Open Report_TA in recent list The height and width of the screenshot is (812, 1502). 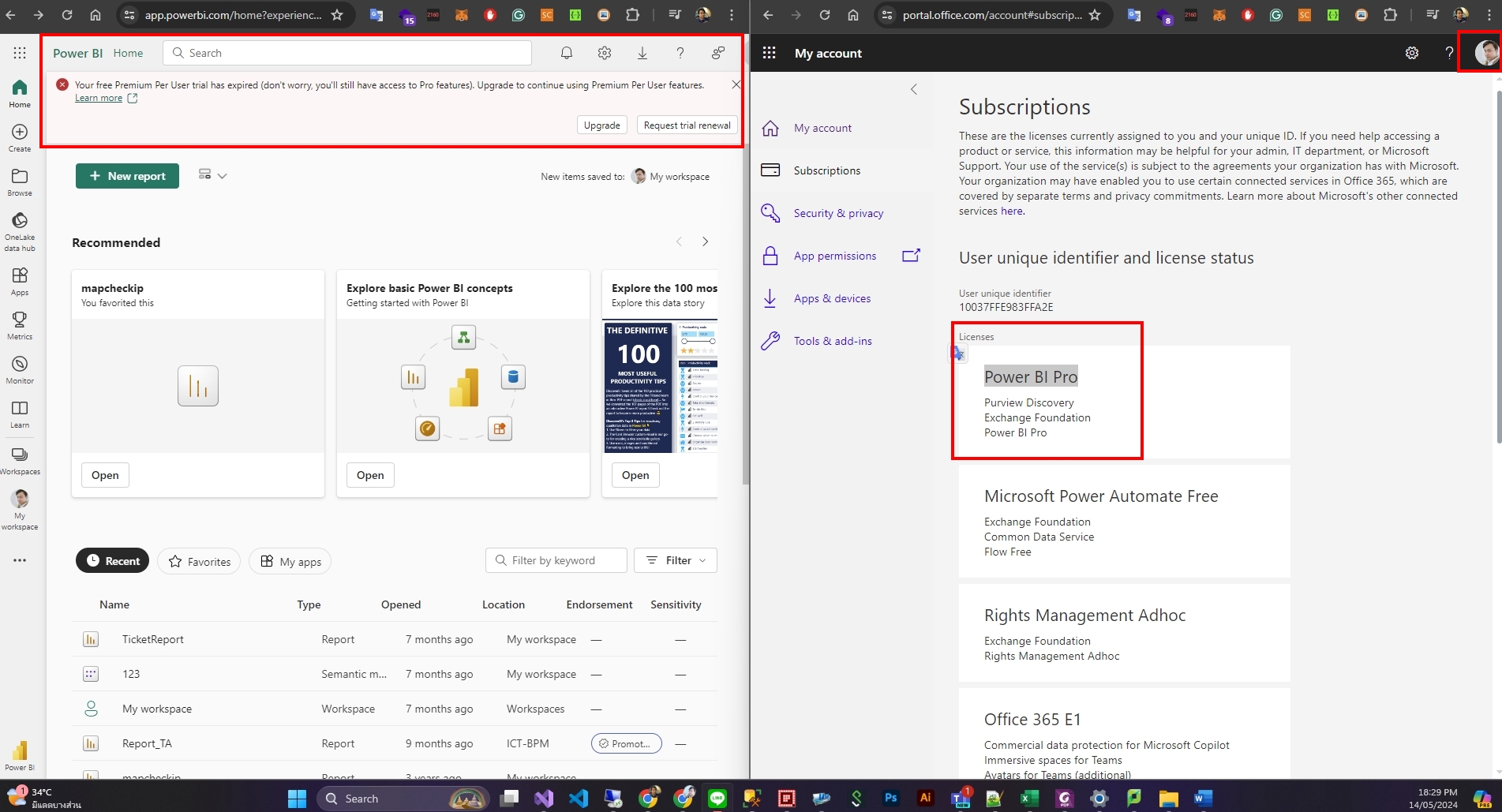pos(147,743)
